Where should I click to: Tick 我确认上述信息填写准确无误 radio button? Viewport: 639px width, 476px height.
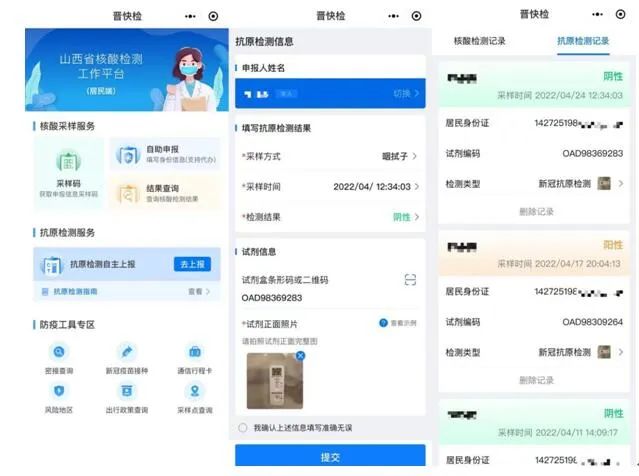coord(242,428)
